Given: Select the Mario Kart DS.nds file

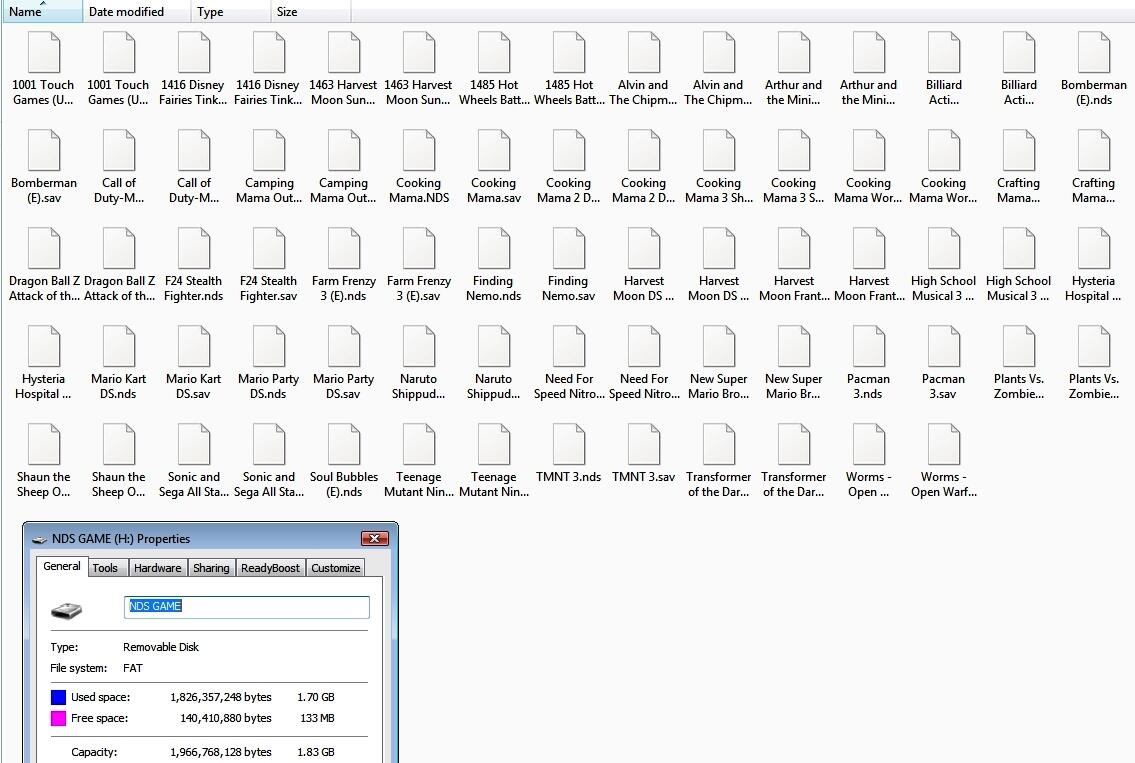Looking at the screenshot, I should (119, 363).
